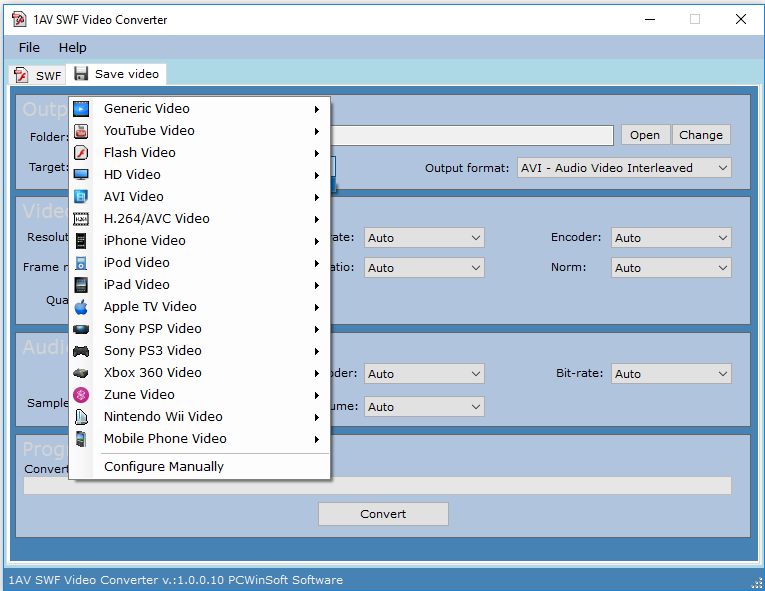The image size is (765, 591).
Task: Open the video Encoder dropdown
Action: [671, 238]
